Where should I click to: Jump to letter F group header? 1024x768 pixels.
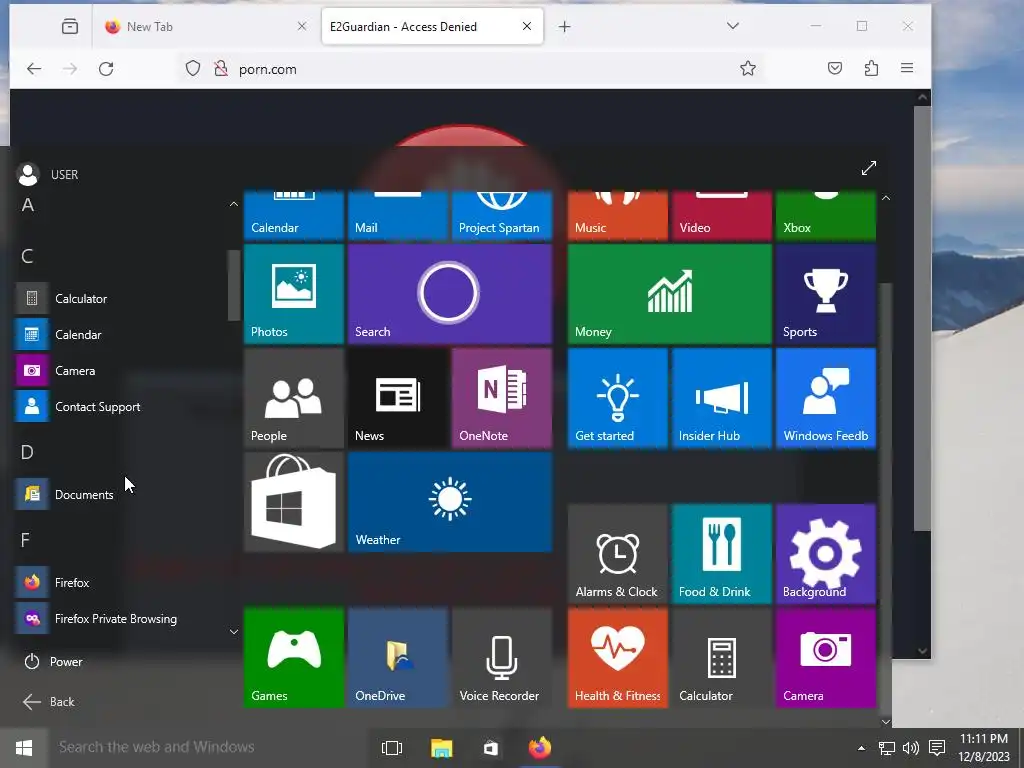click(25, 540)
